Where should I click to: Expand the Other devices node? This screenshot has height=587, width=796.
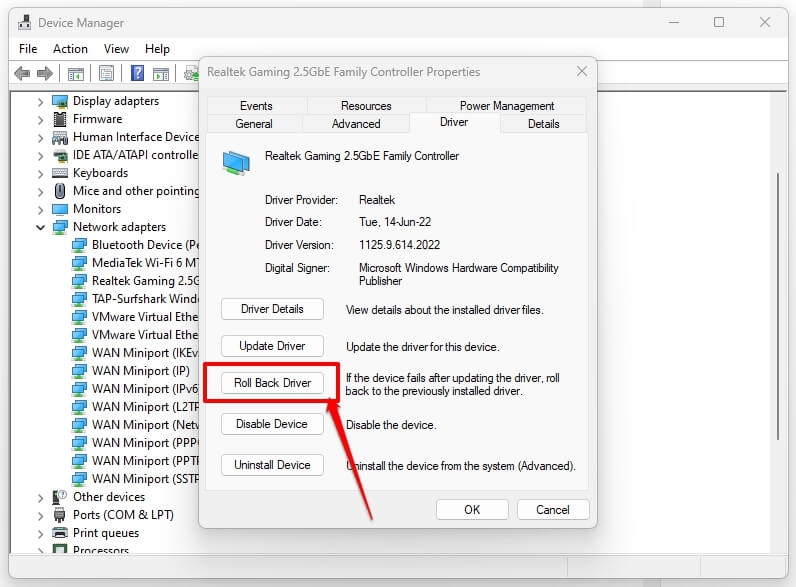(40, 498)
